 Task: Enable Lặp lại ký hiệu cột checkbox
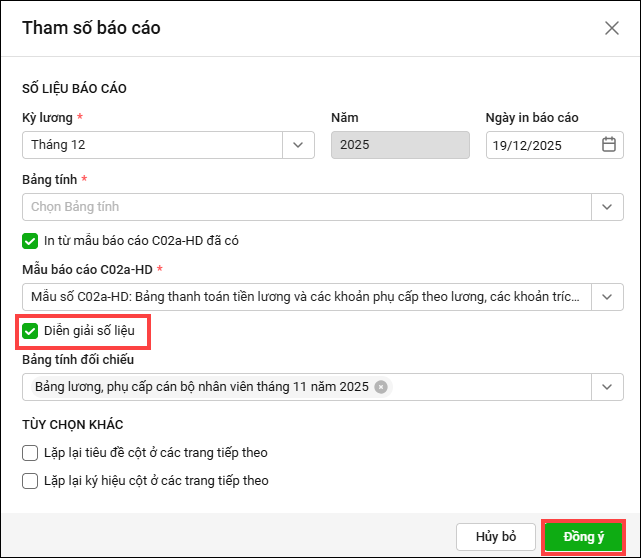(30, 481)
